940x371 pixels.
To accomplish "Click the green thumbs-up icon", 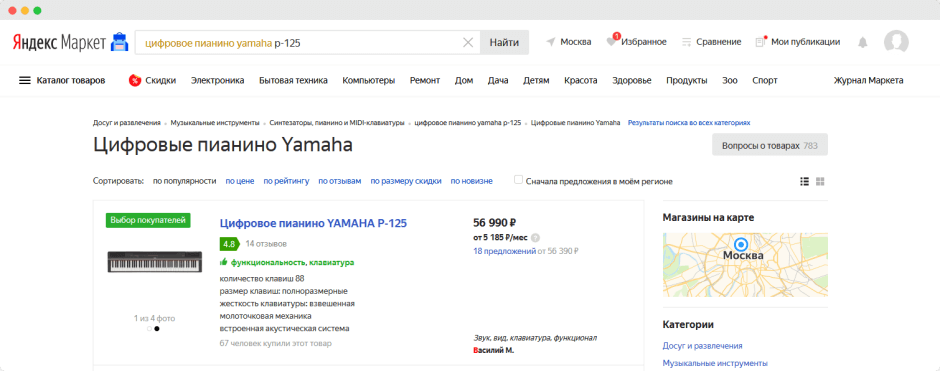I will pos(224,262).
